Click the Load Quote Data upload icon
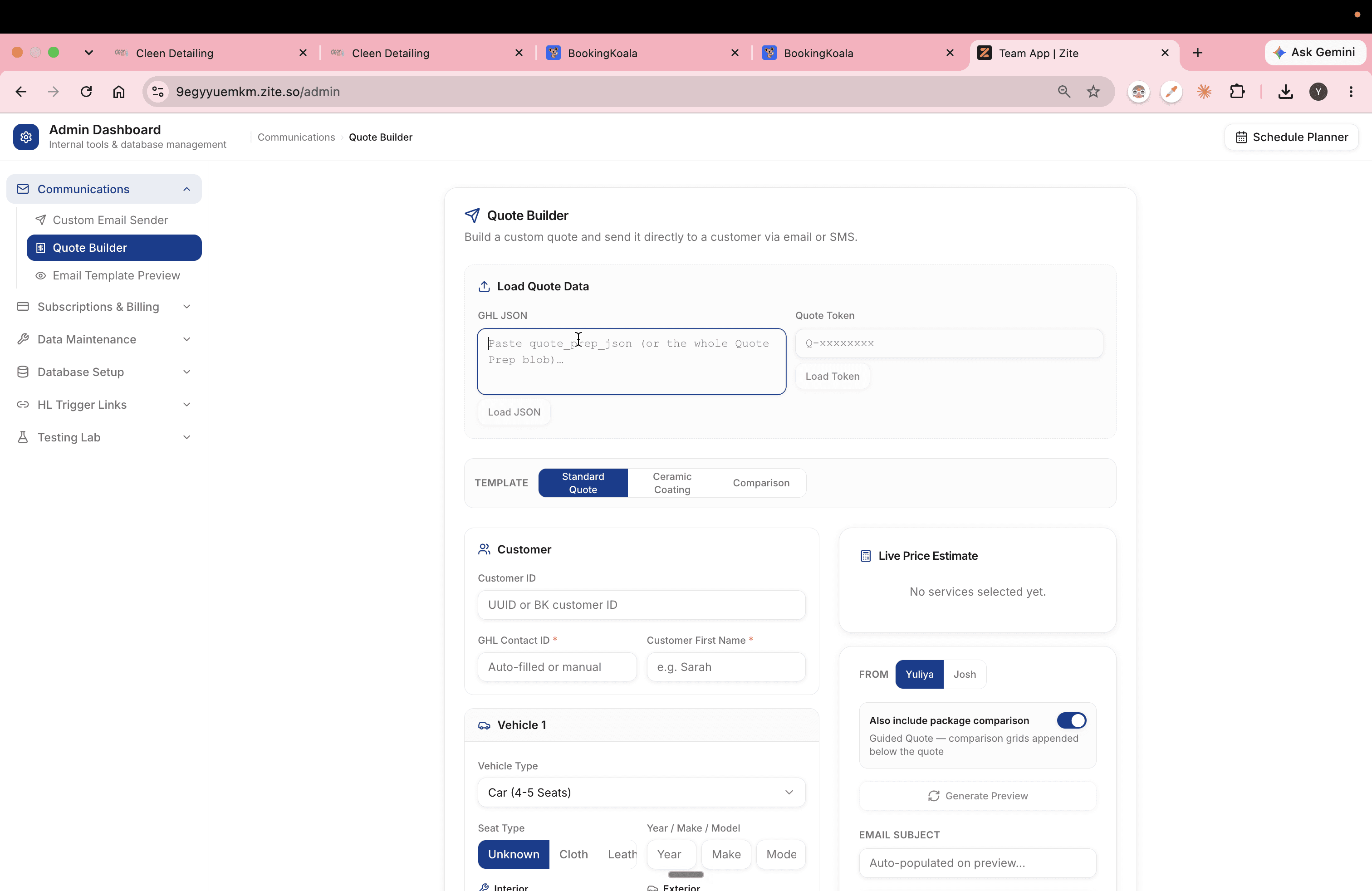The width and height of the screenshot is (1372, 891). tap(484, 286)
